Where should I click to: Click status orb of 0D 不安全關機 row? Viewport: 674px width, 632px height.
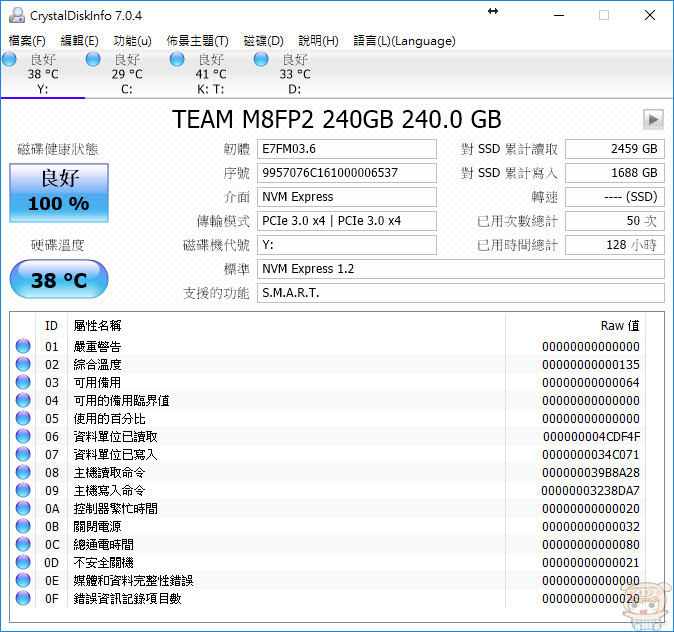tap(23, 562)
